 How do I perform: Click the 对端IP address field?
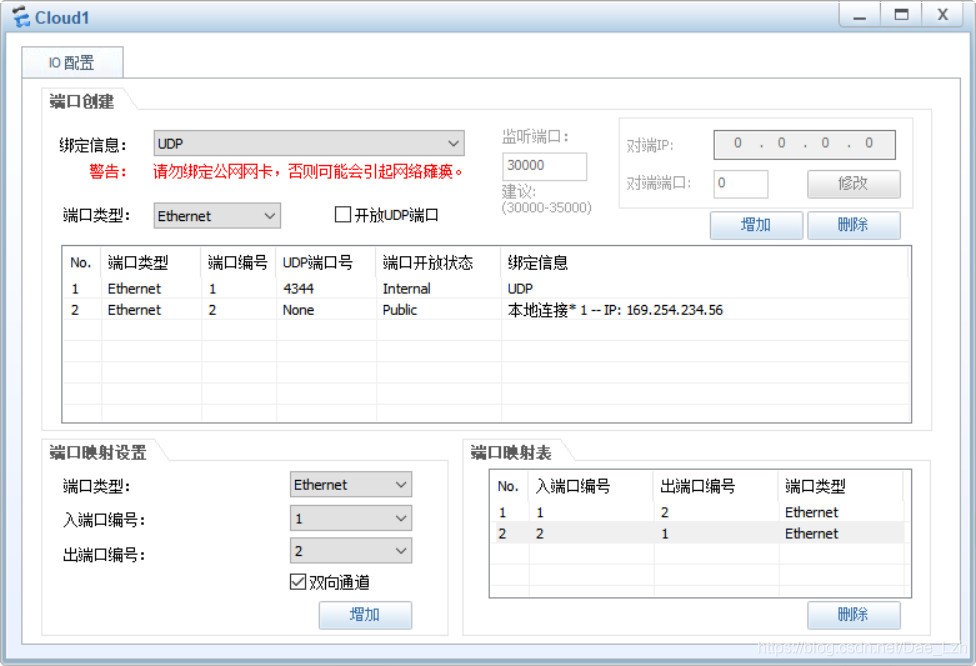804,144
